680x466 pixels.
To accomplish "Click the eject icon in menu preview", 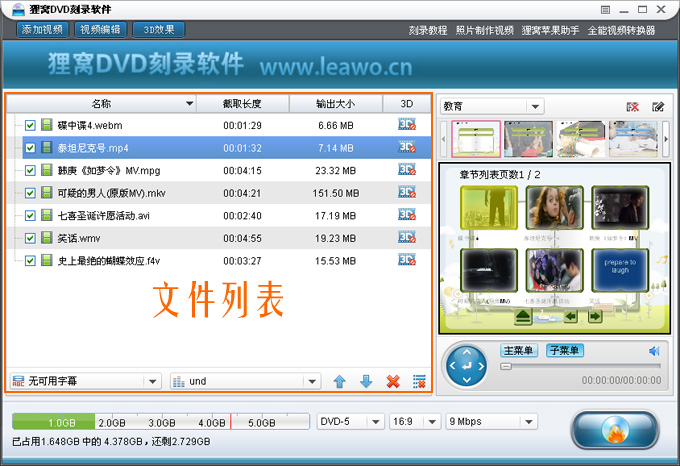I will [x=523, y=317].
